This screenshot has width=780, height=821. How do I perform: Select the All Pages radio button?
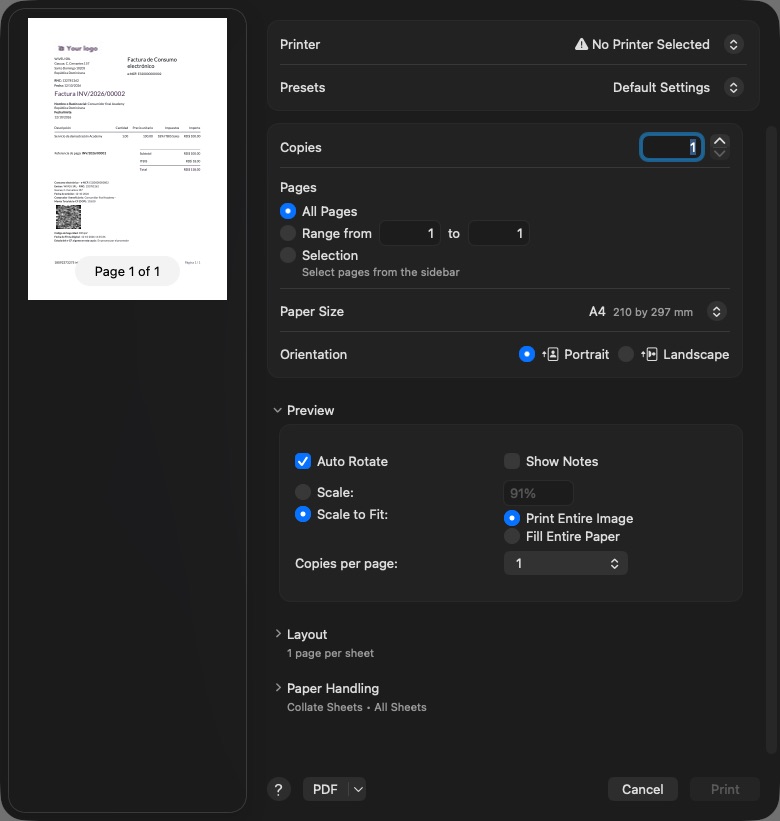coord(288,211)
